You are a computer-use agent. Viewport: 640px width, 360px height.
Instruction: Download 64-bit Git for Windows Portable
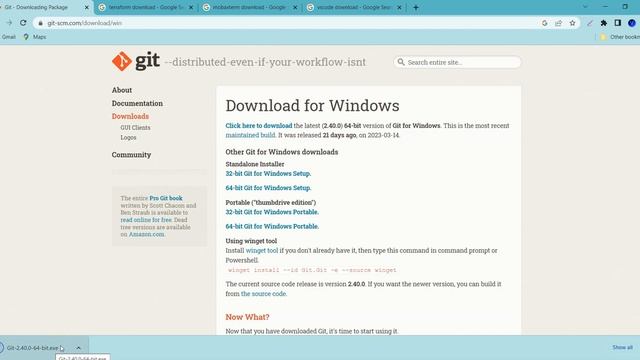pyautogui.click(x=272, y=226)
